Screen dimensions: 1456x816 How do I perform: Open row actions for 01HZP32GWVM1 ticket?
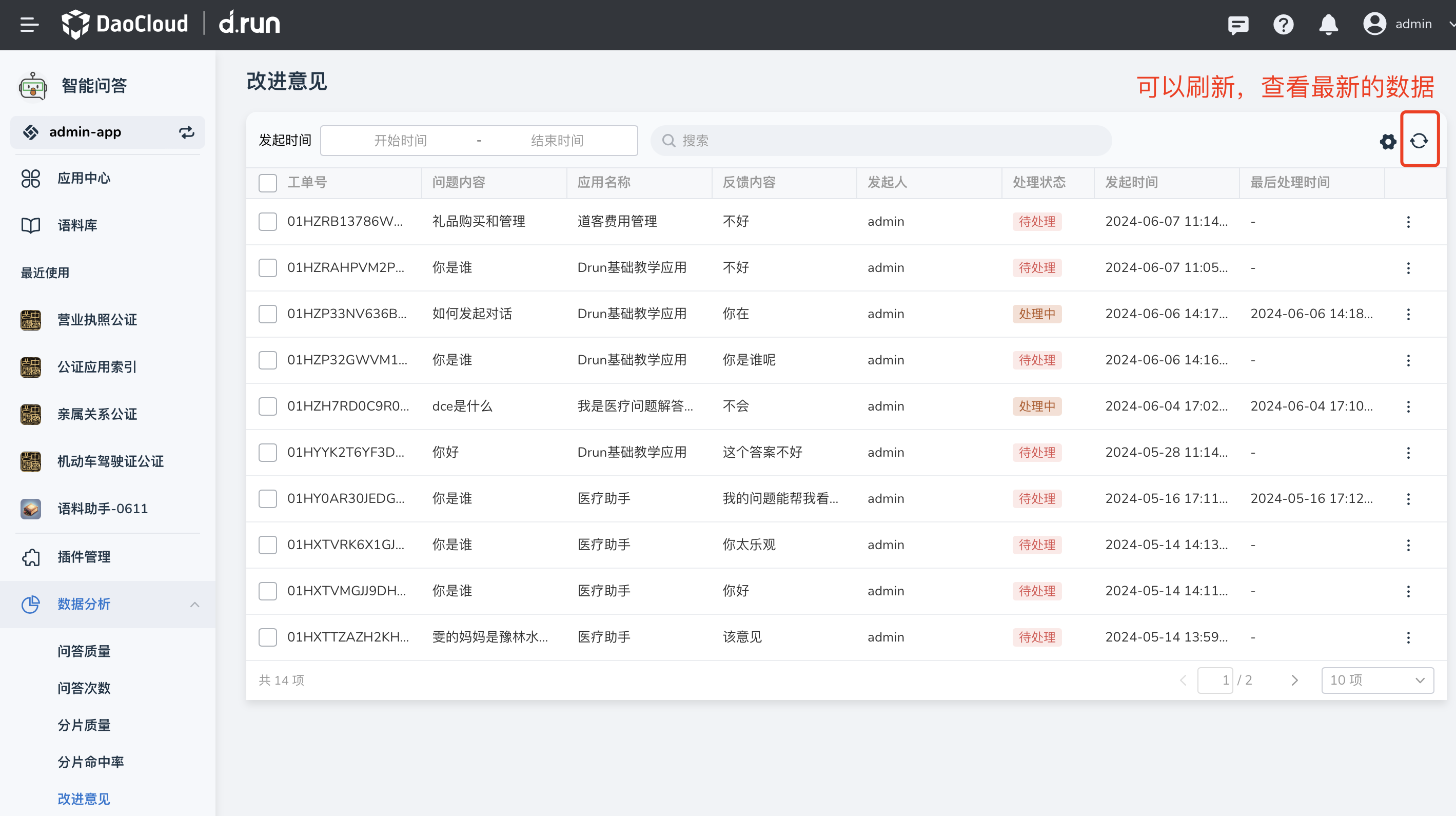tap(1408, 360)
